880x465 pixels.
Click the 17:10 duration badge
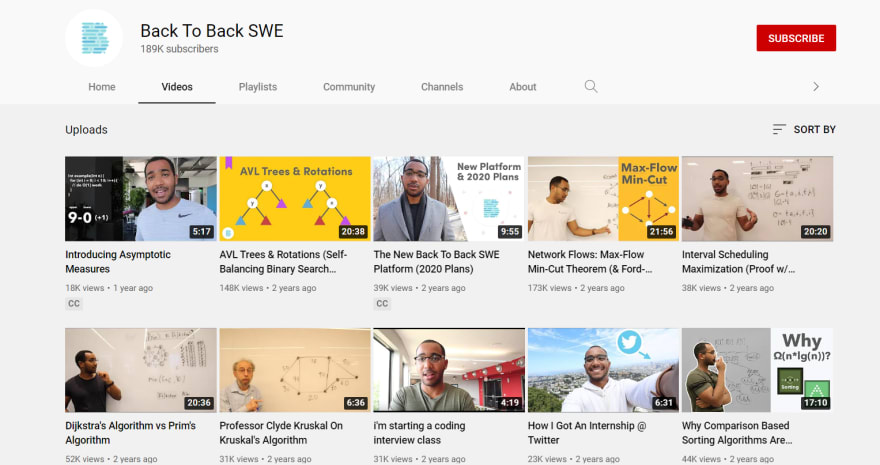click(x=815, y=403)
